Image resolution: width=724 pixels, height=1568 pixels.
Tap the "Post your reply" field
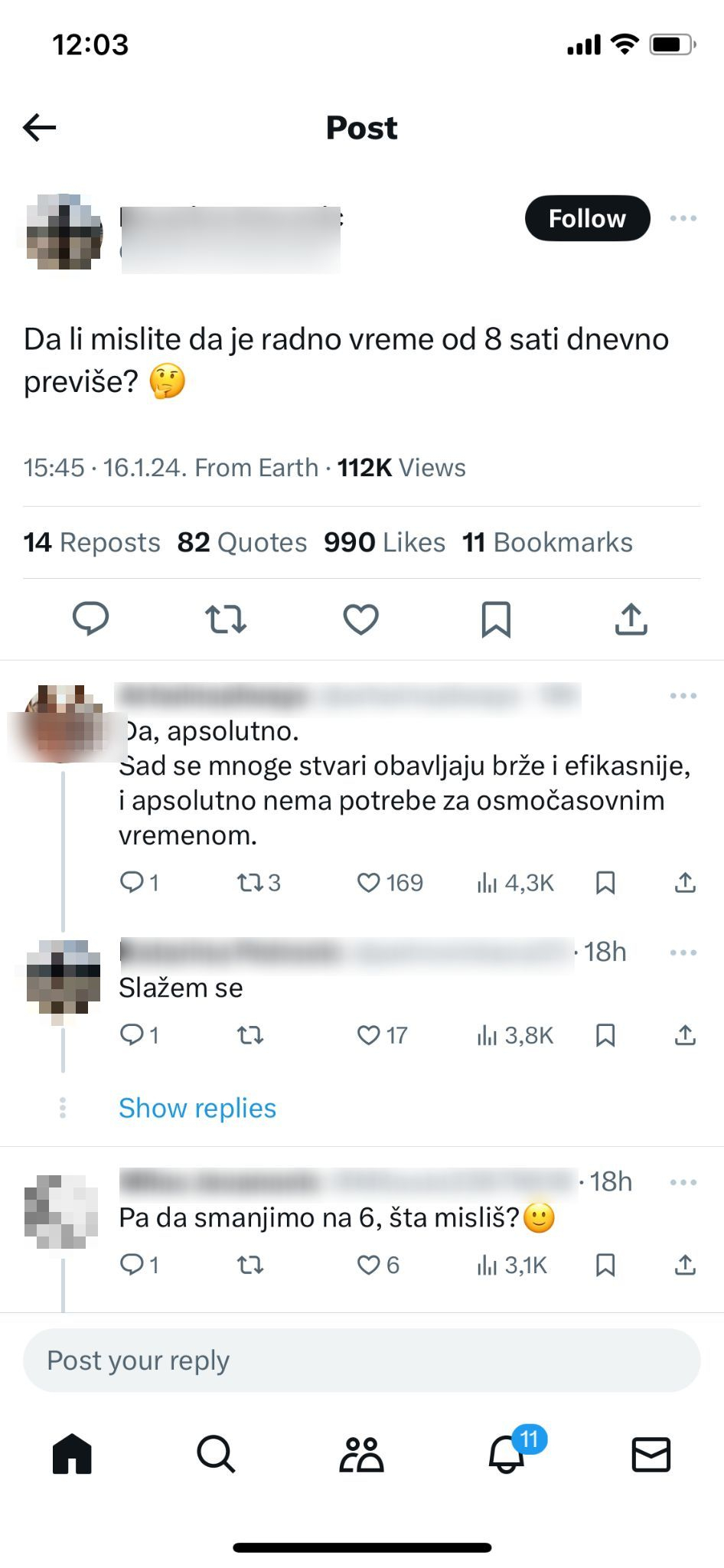(361, 1361)
